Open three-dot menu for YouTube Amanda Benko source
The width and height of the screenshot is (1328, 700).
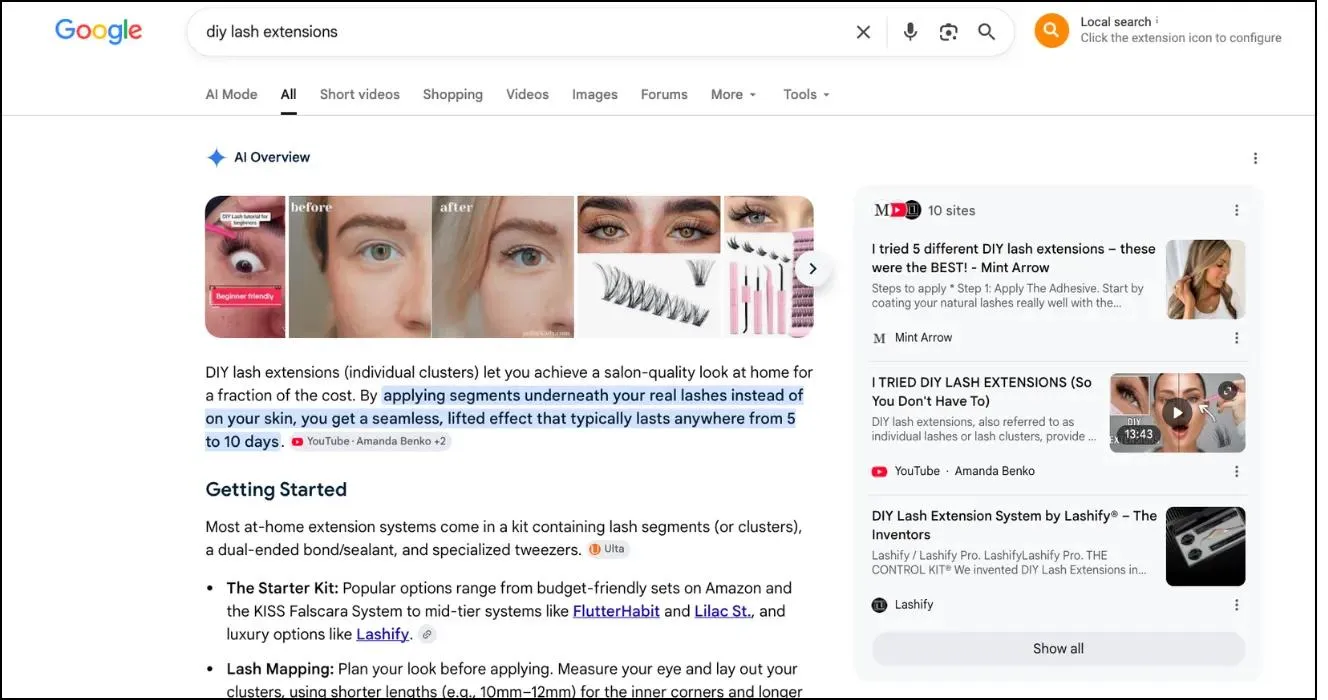pyautogui.click(x=1237, y=471)
